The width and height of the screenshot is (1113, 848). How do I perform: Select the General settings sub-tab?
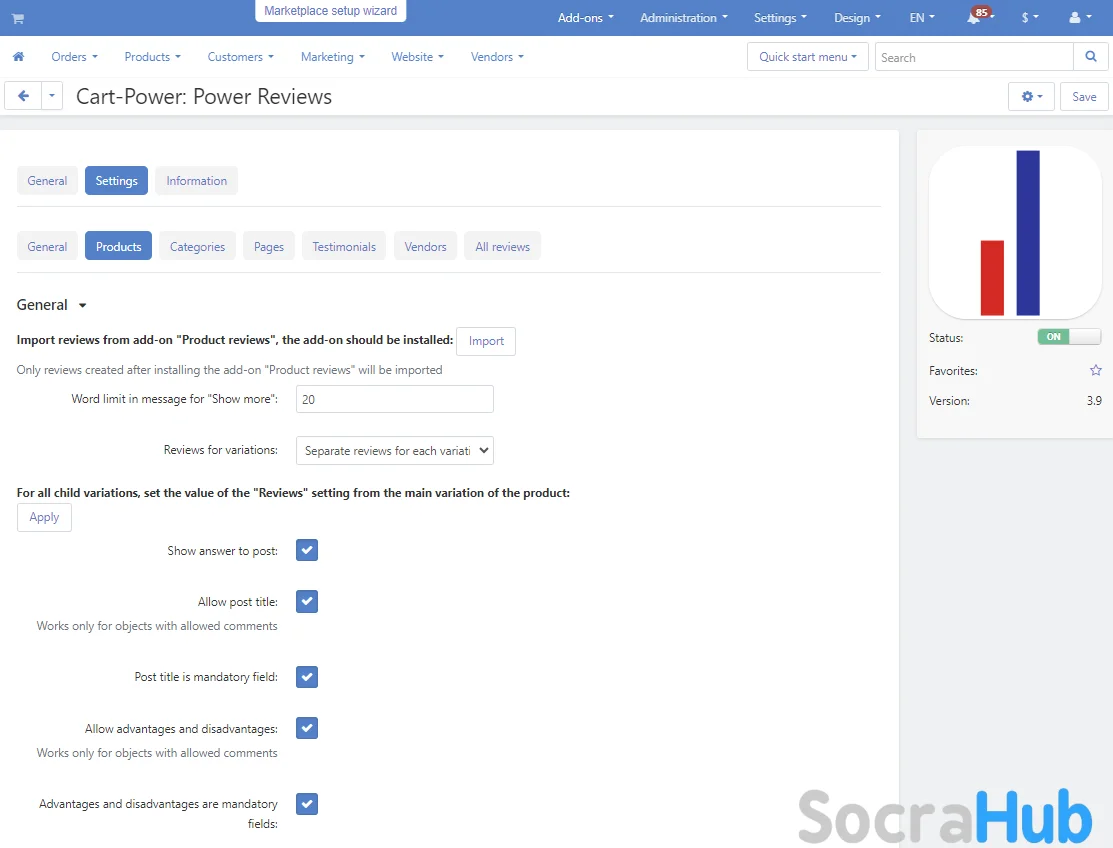click(48, 246)
